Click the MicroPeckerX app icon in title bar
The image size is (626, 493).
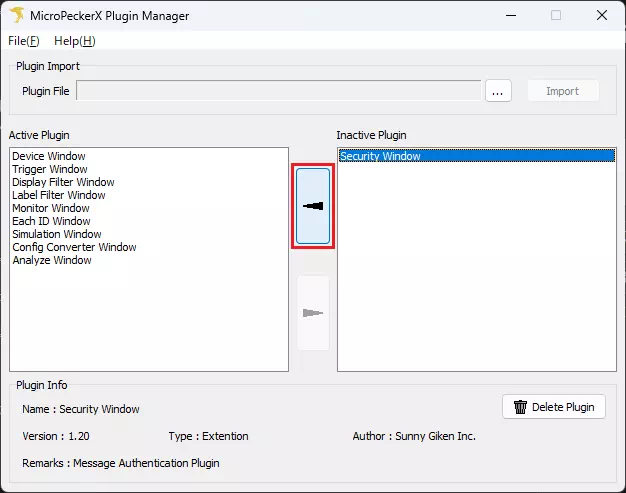pos(17,15)
